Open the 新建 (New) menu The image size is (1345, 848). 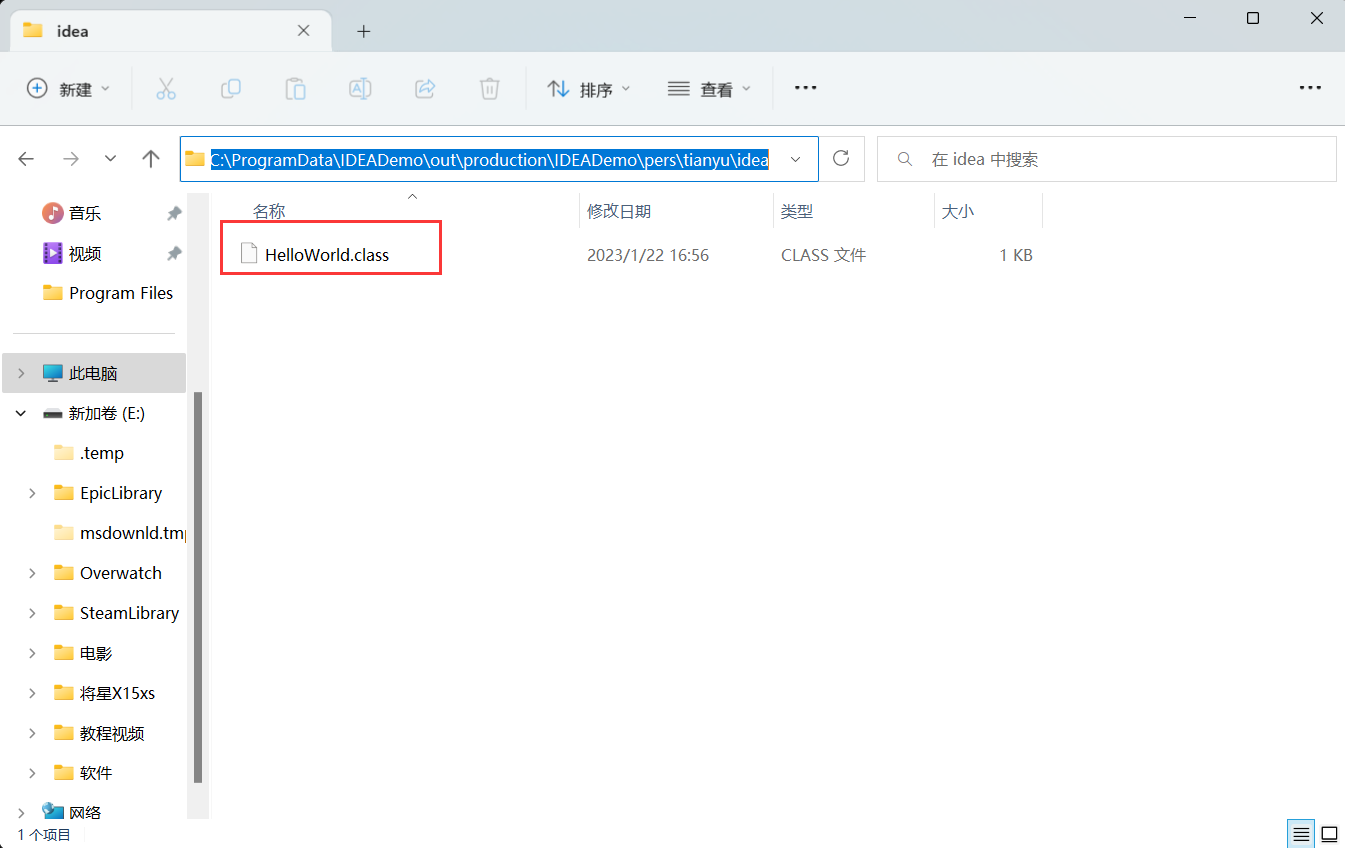click(x=68, y=89)
